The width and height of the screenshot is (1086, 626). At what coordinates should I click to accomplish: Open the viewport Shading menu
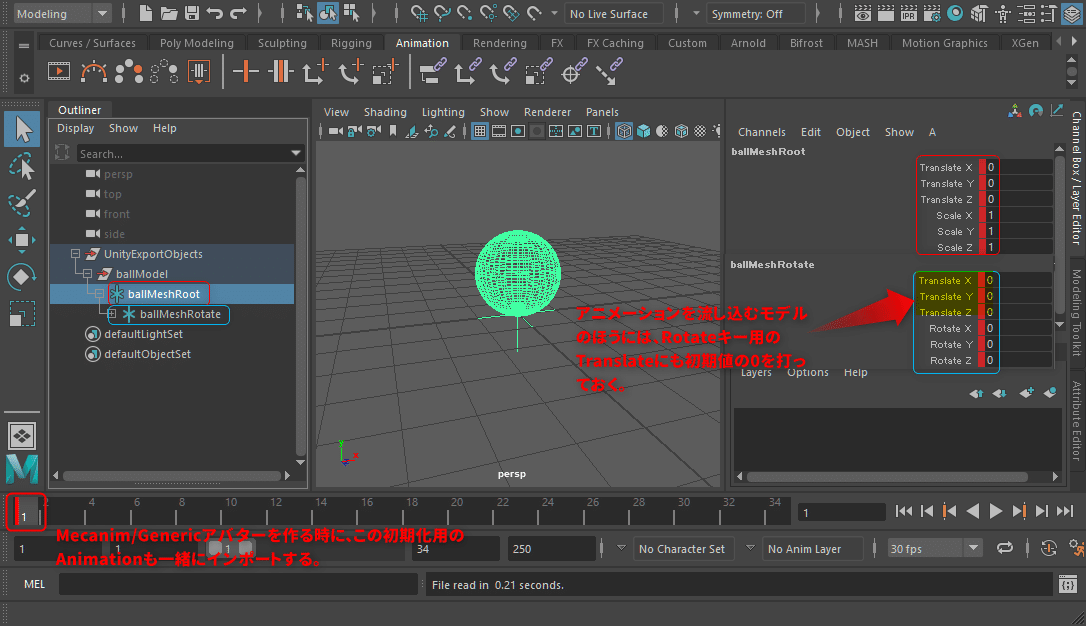point(385,112)
